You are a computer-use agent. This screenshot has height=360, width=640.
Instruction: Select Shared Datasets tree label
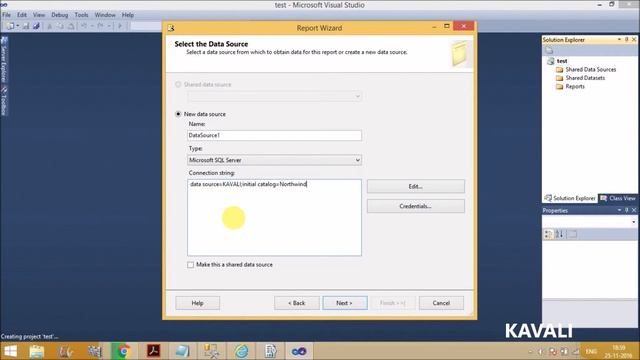click(585, 78)
